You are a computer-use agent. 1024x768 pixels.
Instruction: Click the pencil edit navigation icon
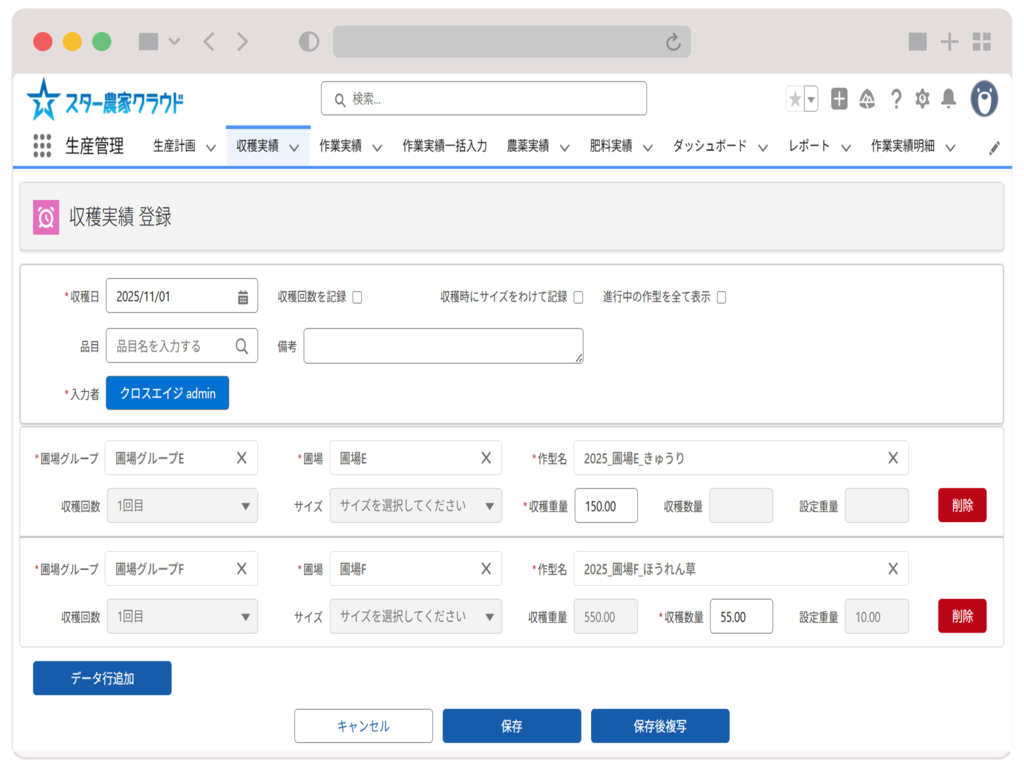994,147
